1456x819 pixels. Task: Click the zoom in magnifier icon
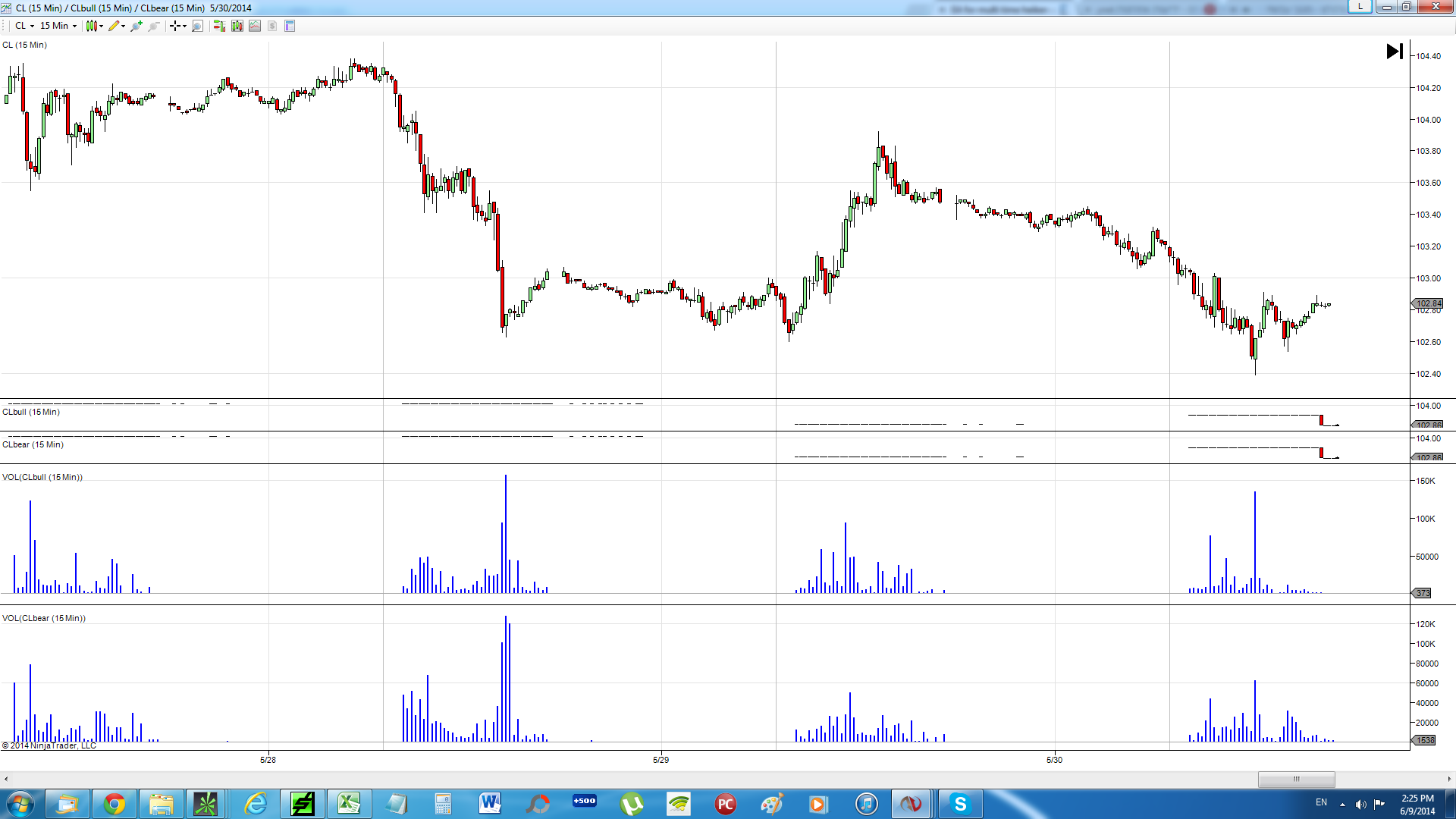136,26
